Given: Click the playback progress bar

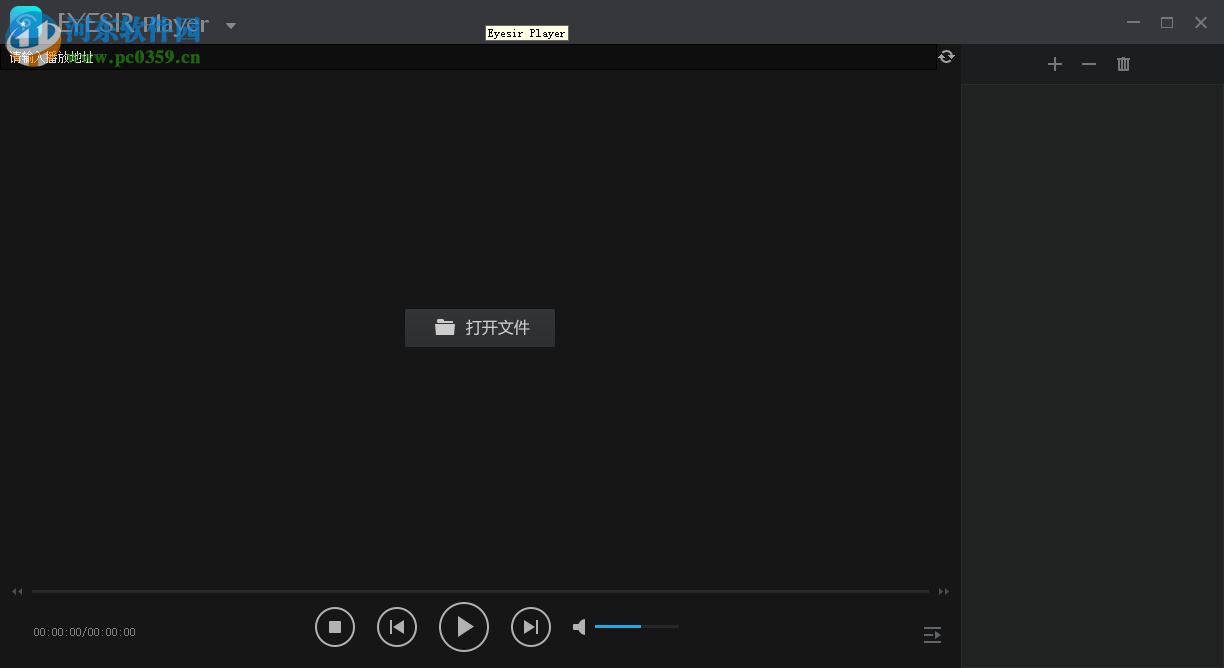Looking at the screenshot, I should click(x=480, y=591).
